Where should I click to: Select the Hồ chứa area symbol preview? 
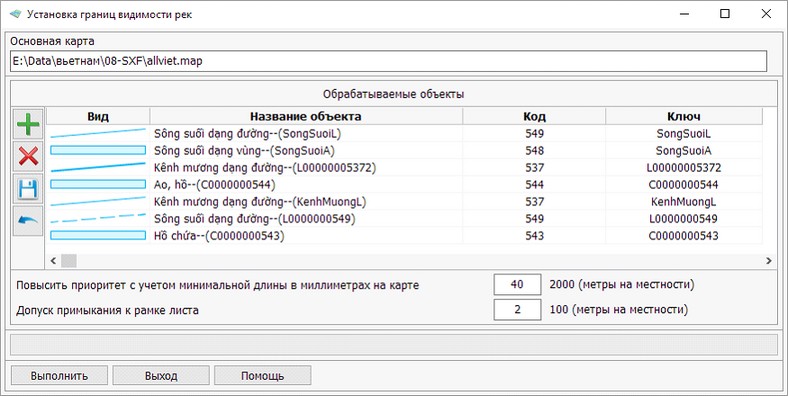pos(98,236)
